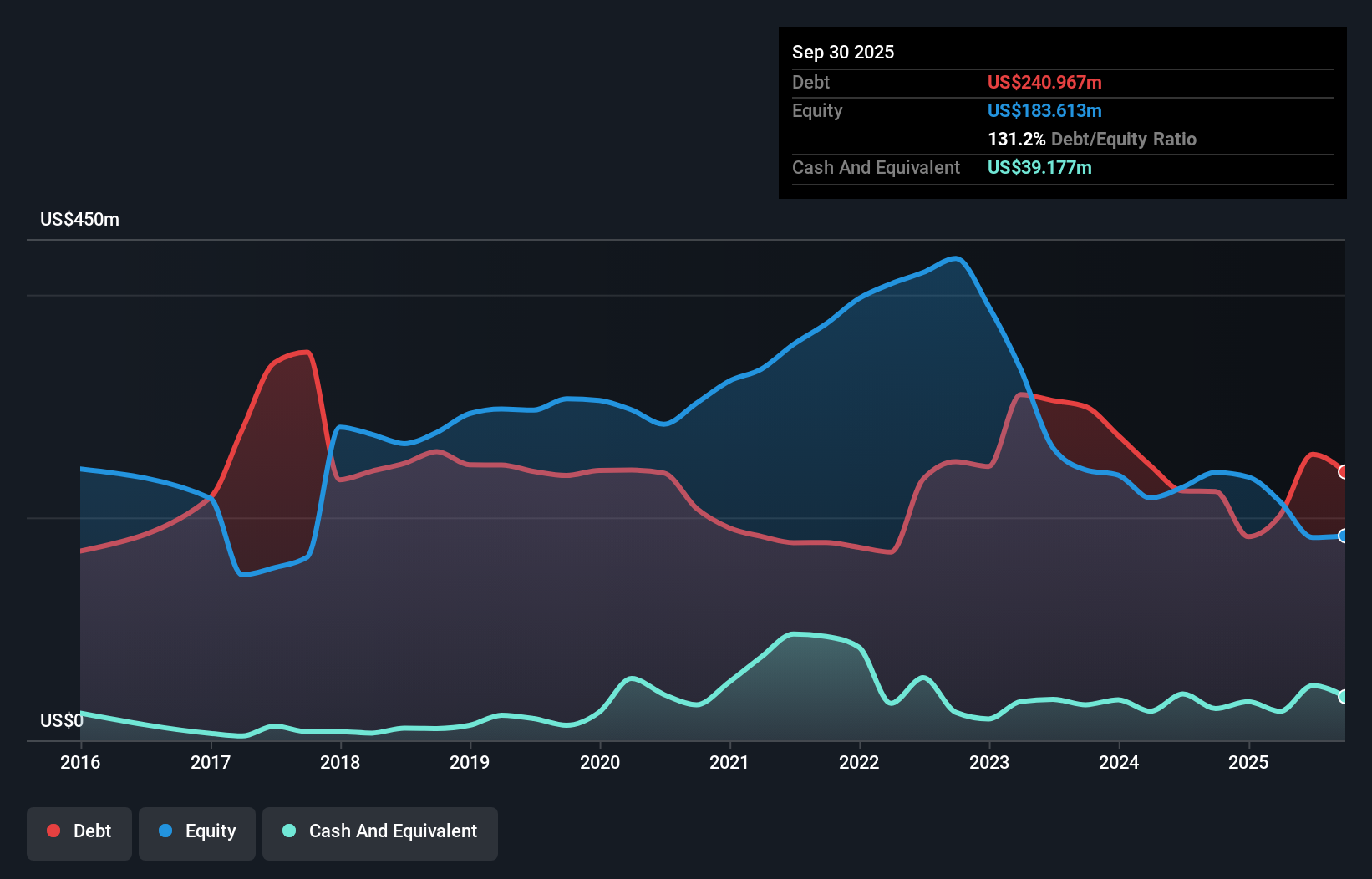Click the teal Cash And Equivalent legend dot
Image resolution: width=1372 pixels, height=879 pixels.
(x=287, y=831)
